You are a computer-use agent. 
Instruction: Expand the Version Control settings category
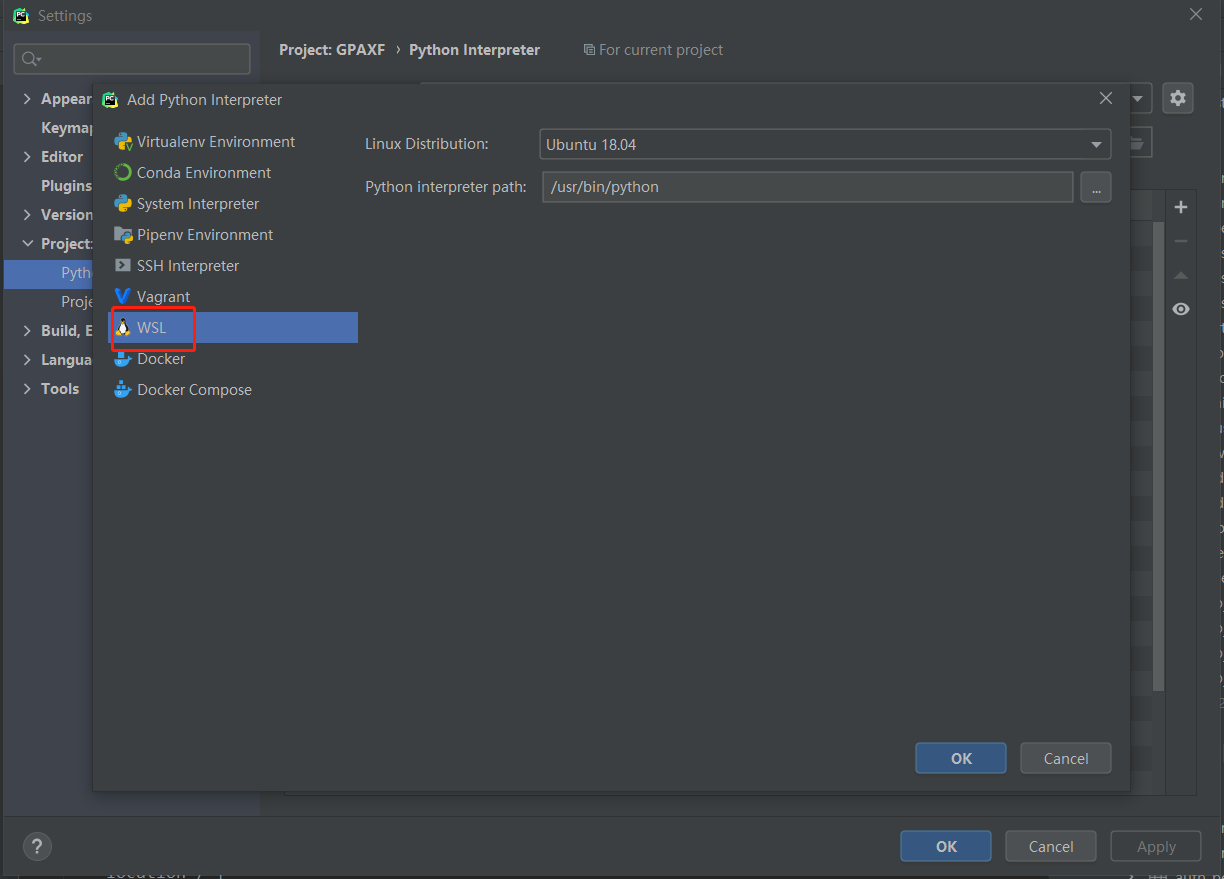point(27,215)
